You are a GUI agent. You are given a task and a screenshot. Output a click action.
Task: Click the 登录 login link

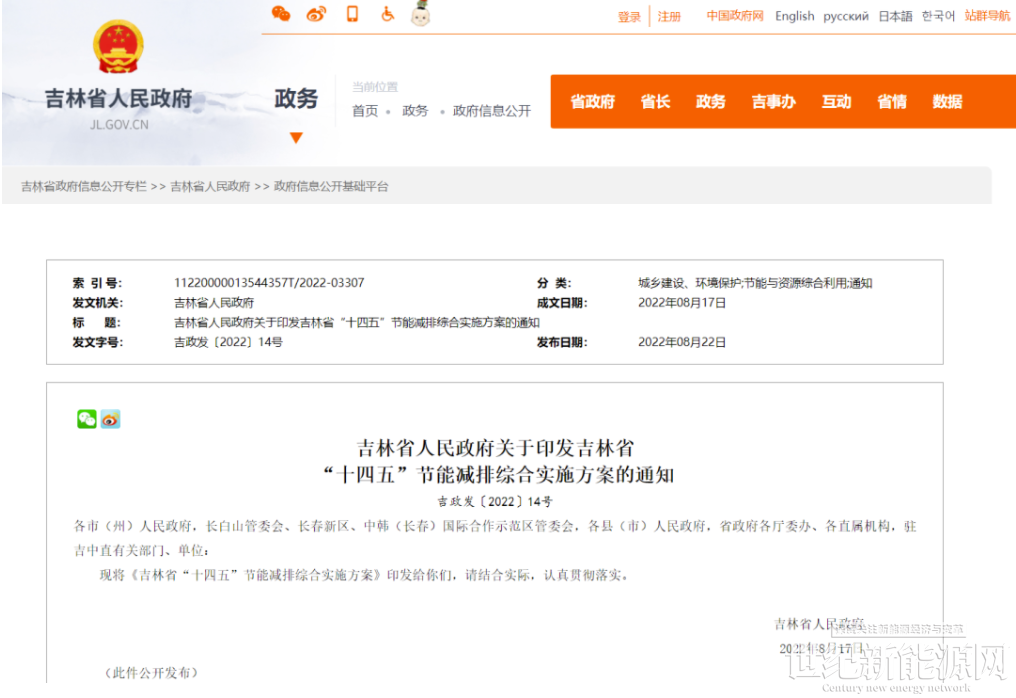tap(629, 17)
